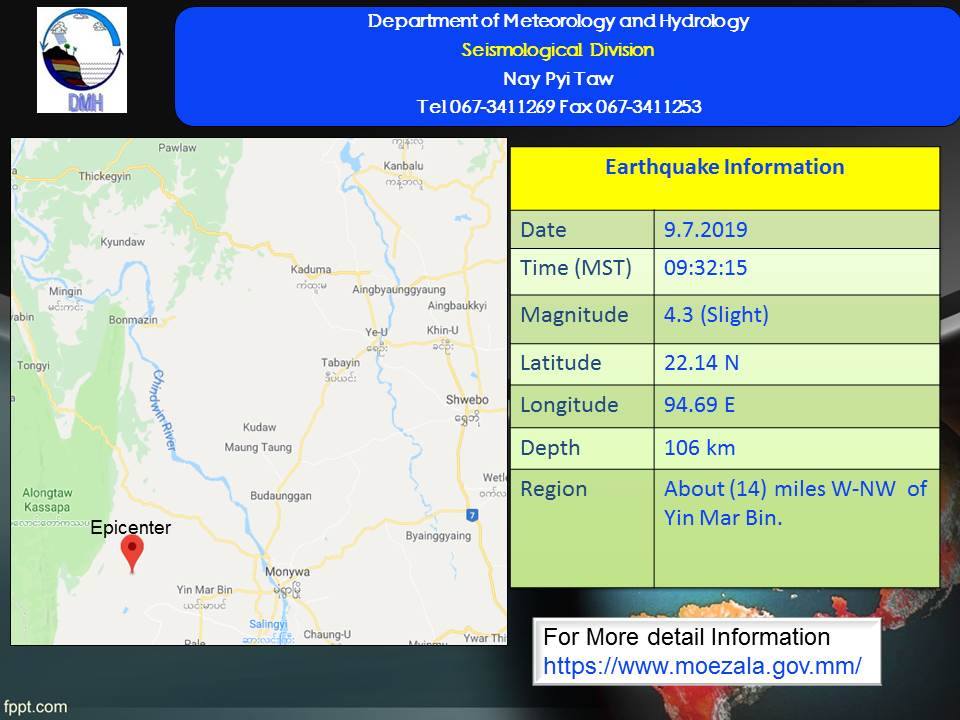Click the 'Depth' row label
This screenshot has height=720, width=960.
coord(550,448)
